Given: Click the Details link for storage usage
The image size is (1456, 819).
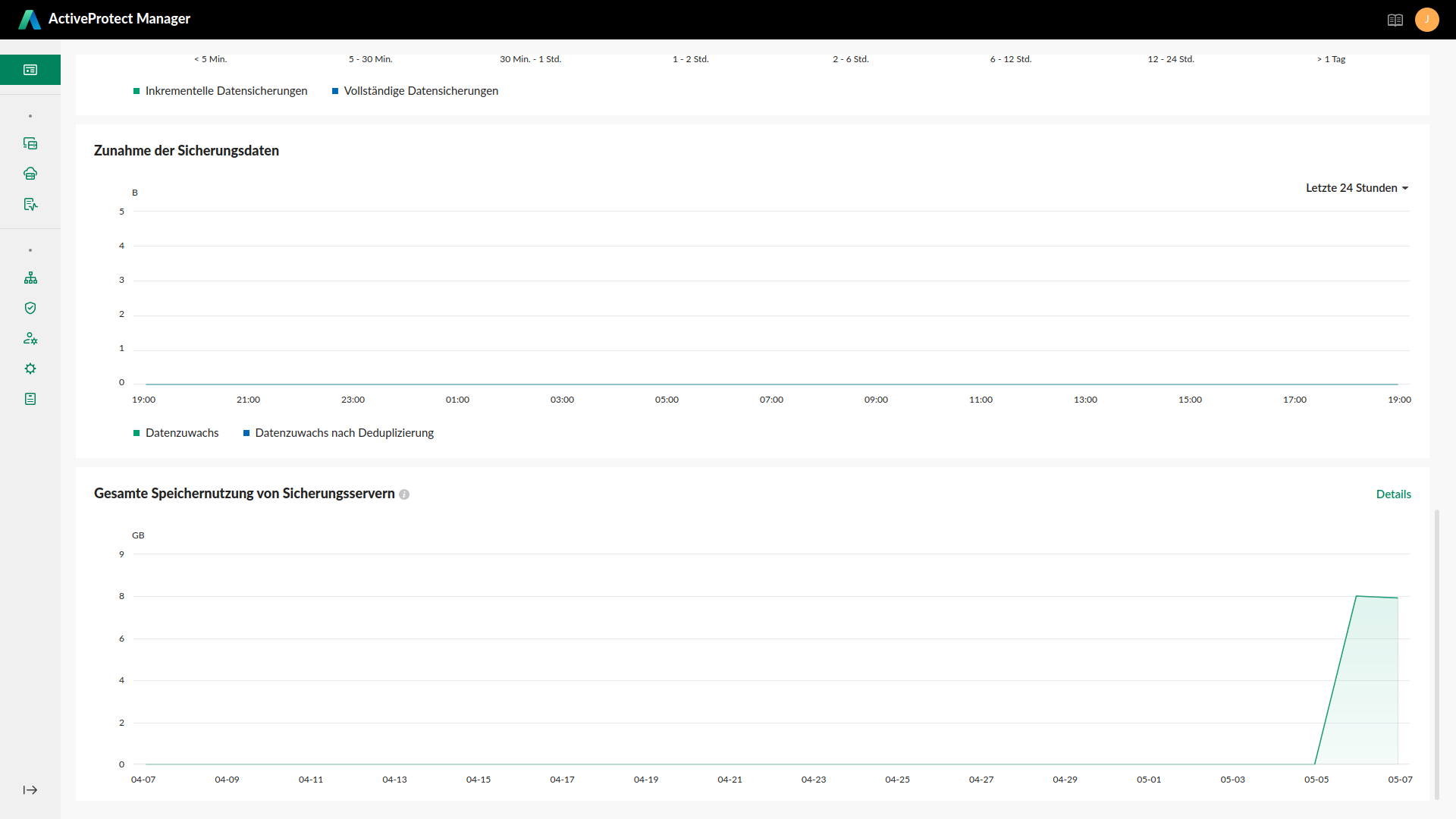Looking at the screenshot, I should 1393,494.
